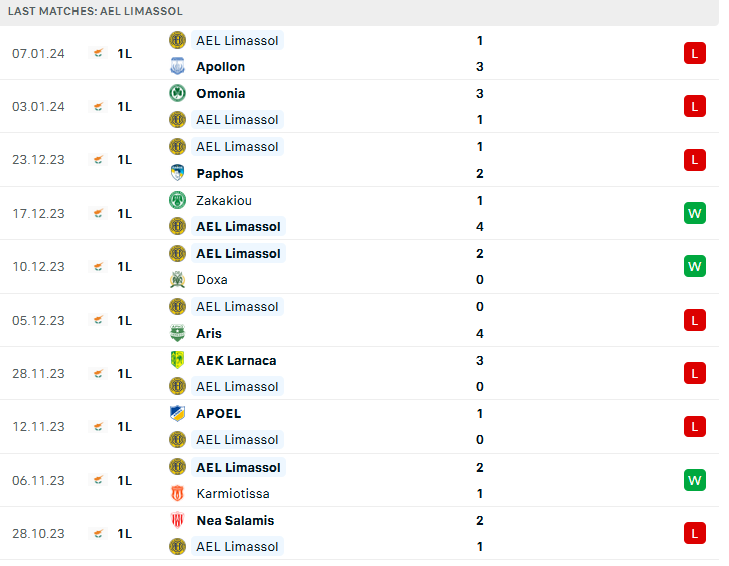
Task: Click the Nea Salamis club badge
Action: coord(178,520)
